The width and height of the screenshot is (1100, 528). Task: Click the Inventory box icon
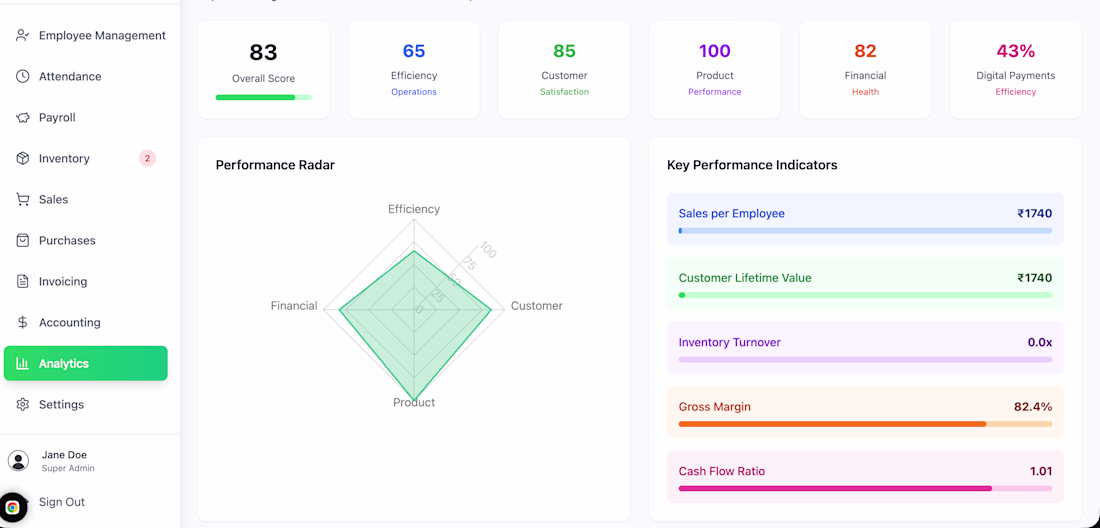tap(22, 158)
